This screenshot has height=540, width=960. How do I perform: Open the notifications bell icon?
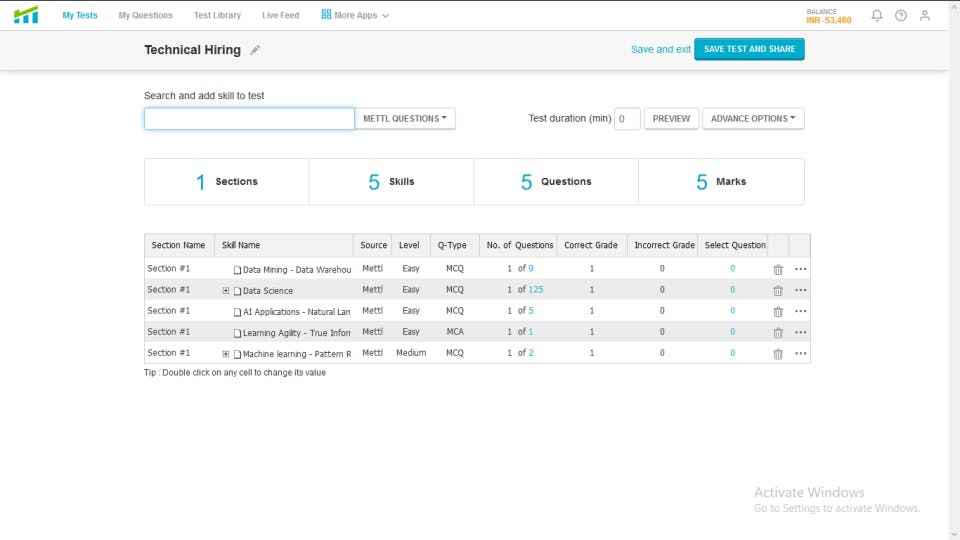[x=877, y=16]
